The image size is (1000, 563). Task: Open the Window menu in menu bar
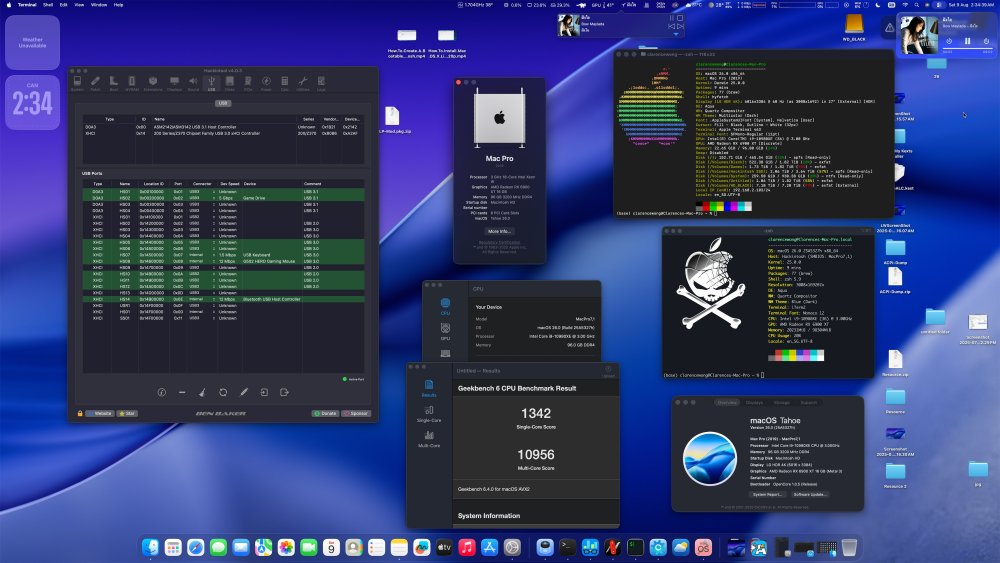(x=99, y=4)
